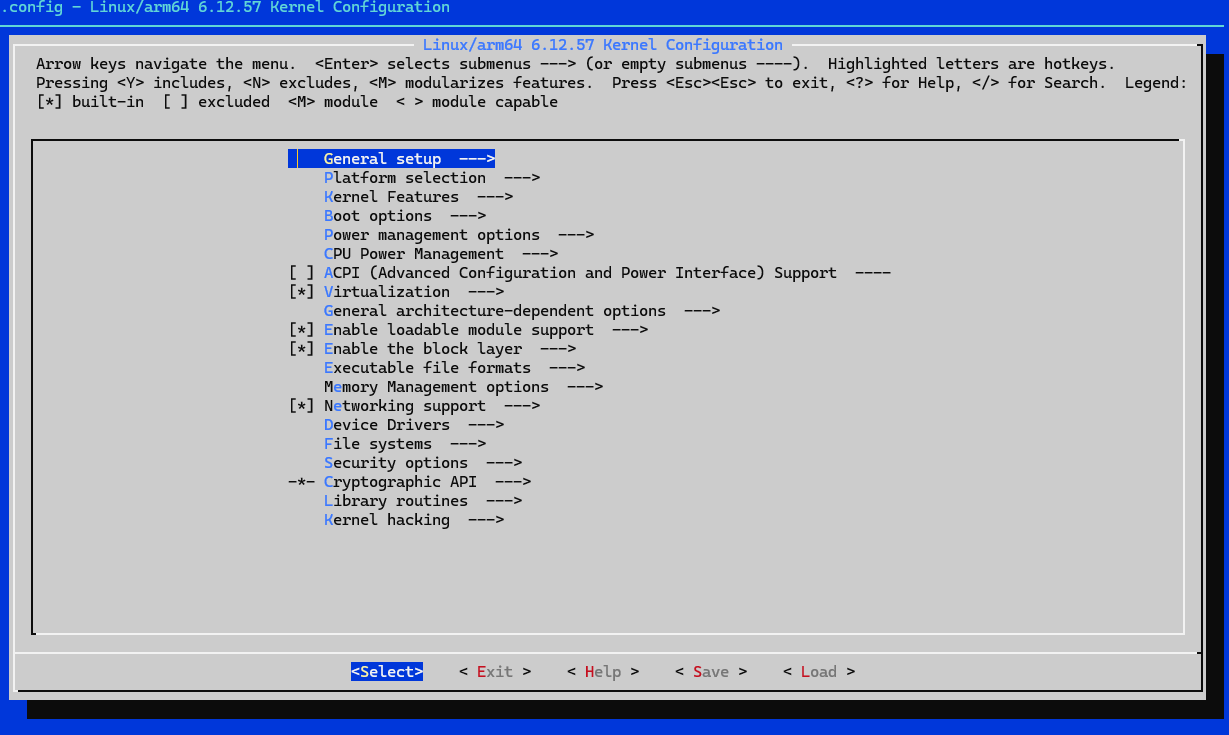Image resolution: width=1229 pixels, height=735 pixels.
Task: Open CPU Power Management submenu
Action: point(441,254)
